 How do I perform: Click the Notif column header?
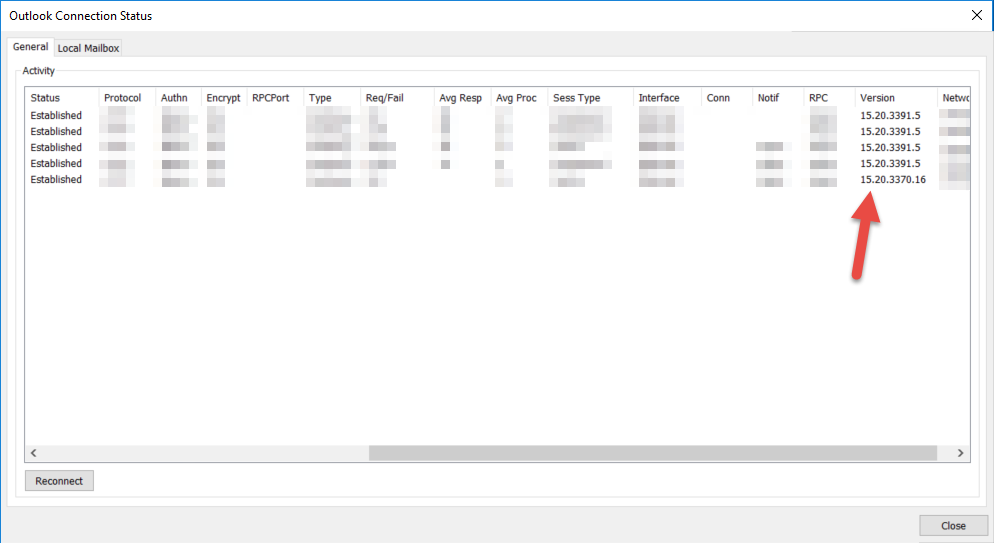point(777,98)
